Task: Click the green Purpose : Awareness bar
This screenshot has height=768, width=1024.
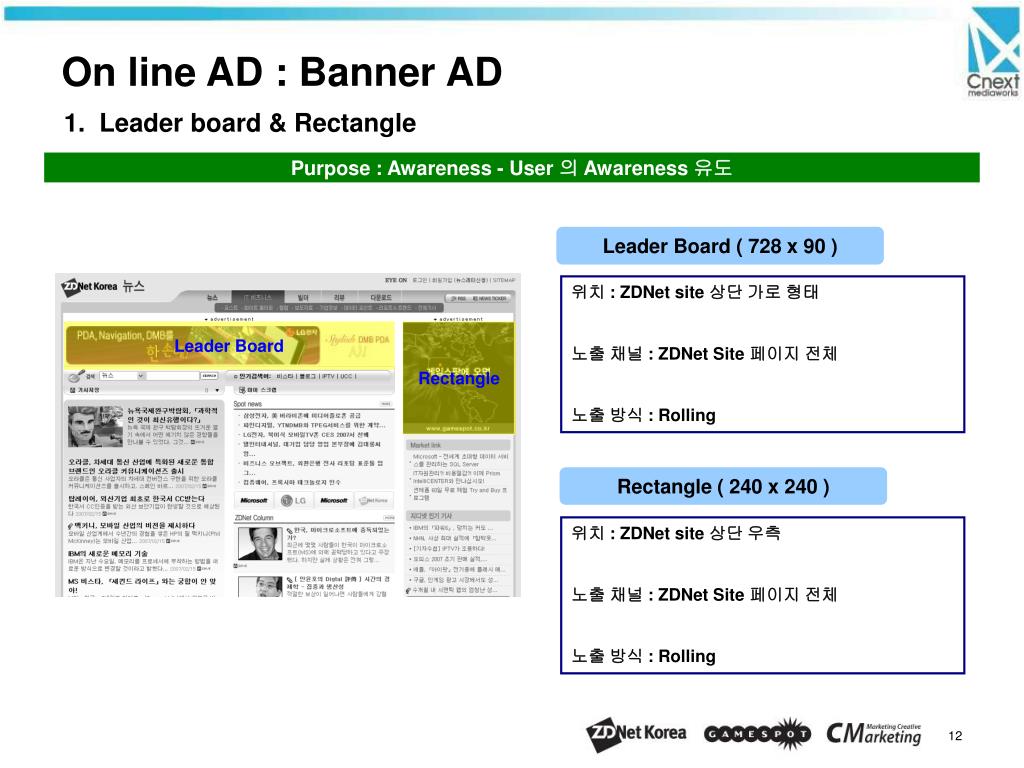Action: coord(511,168)
